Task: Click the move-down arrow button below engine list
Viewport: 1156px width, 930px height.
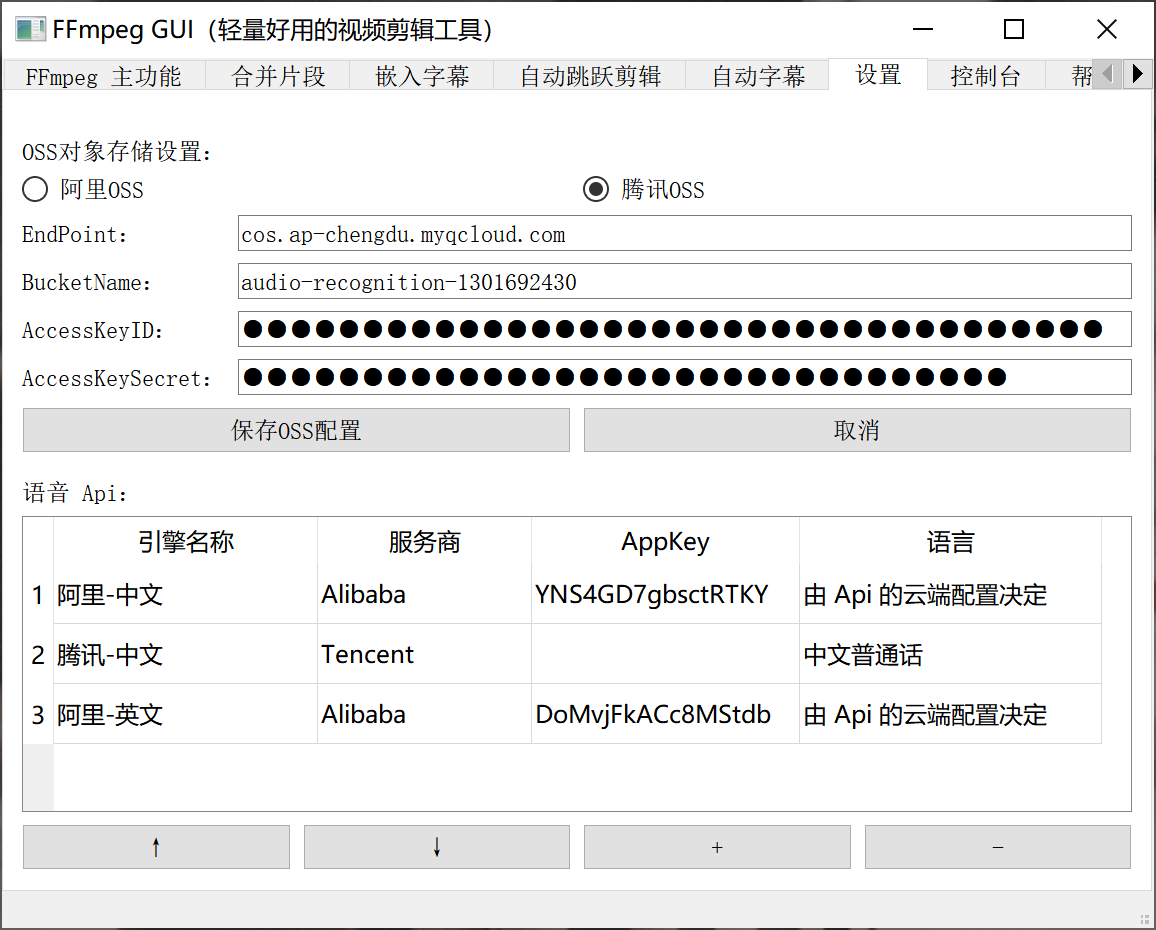Action: coord(436,847)
